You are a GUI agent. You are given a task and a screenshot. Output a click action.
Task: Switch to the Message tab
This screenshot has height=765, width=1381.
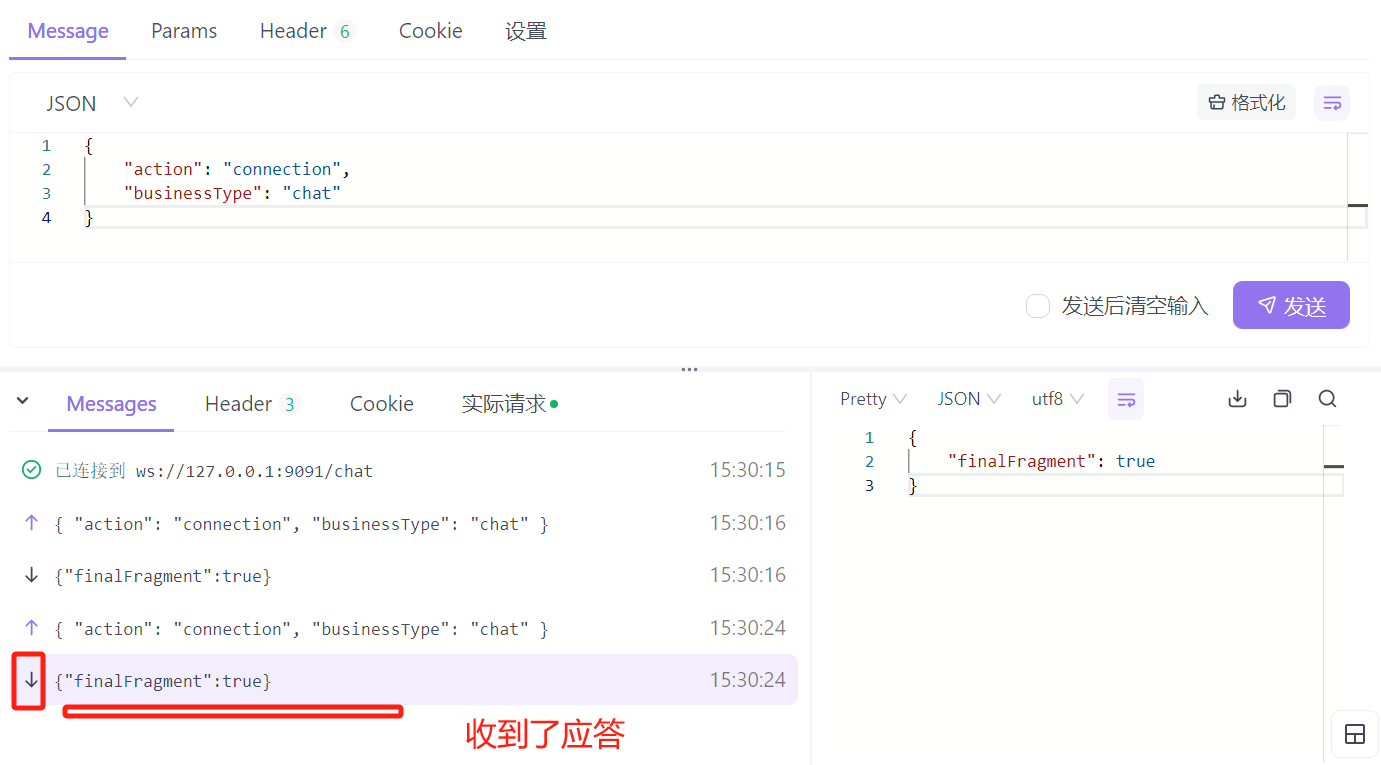click(68, 31)
